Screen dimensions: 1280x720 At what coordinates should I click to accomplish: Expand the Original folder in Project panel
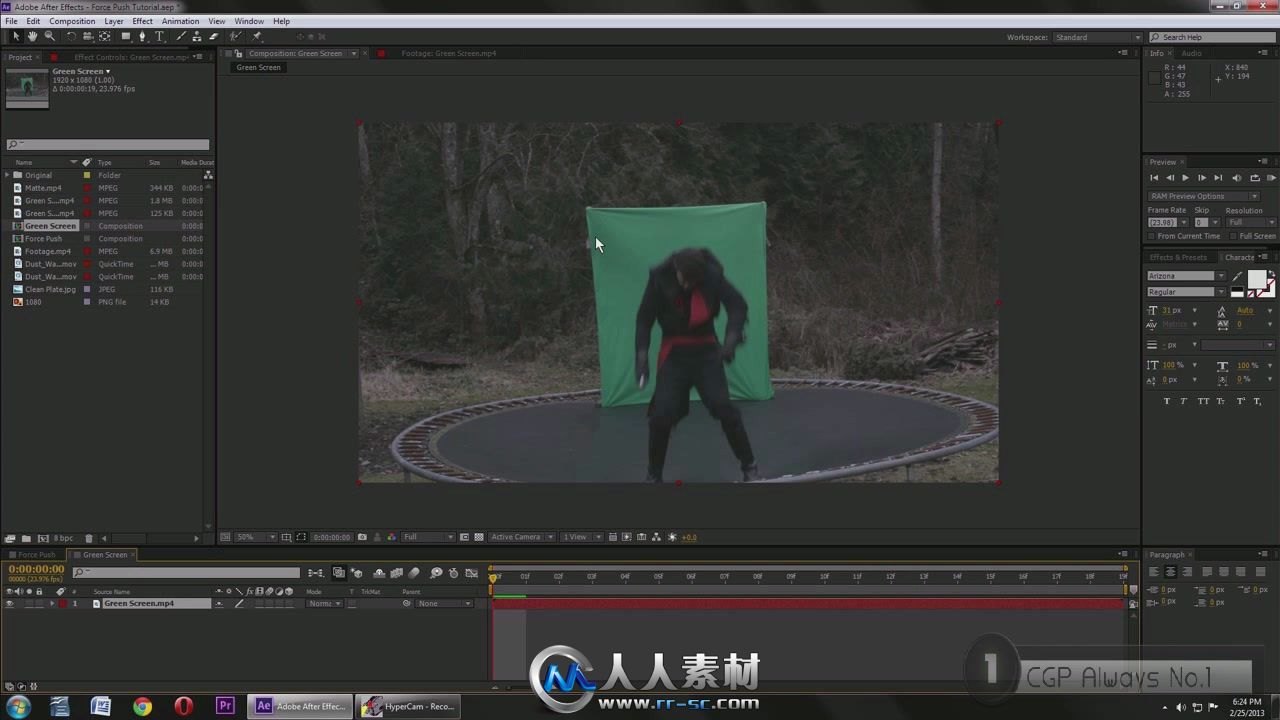point(8,175)
